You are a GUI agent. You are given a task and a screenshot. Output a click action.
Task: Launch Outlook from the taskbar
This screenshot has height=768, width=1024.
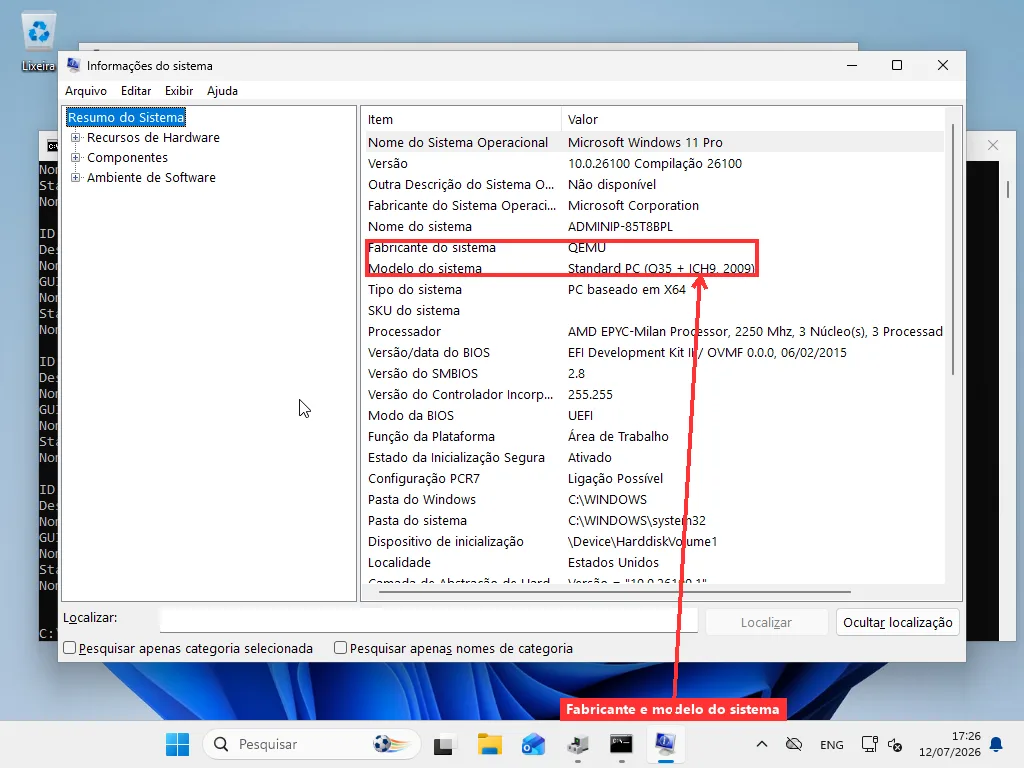tap(534, 744)
